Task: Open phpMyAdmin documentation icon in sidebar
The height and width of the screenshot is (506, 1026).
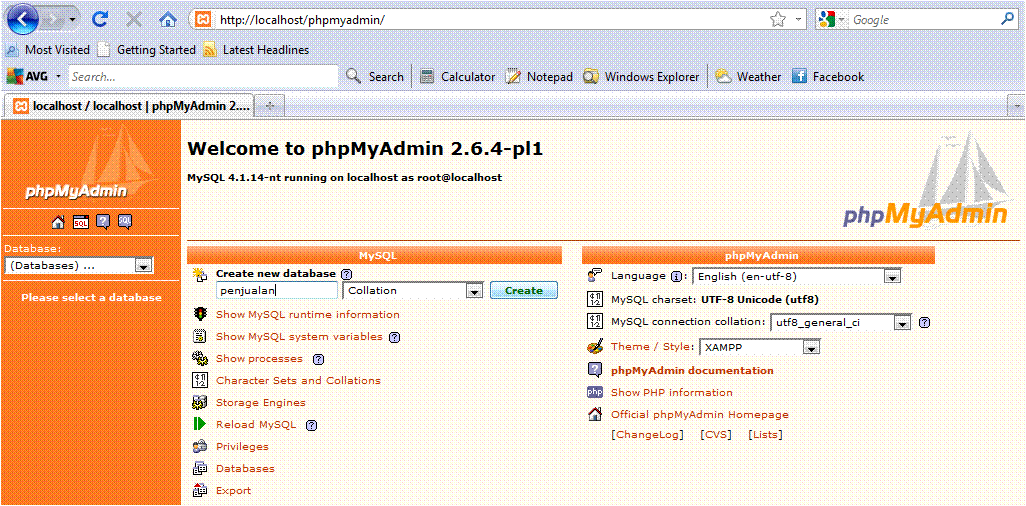Action: [103, 222]
